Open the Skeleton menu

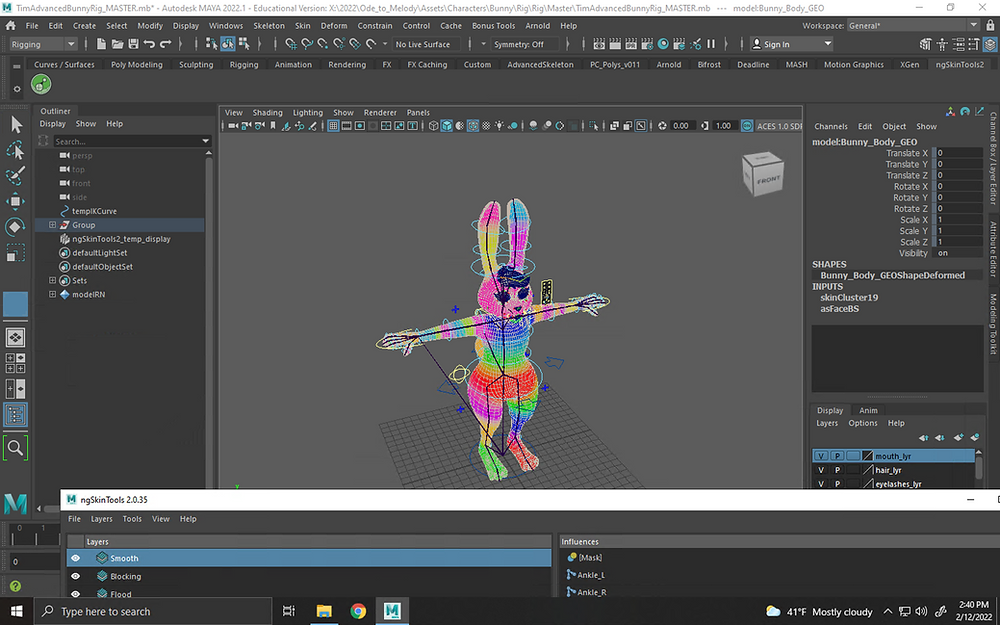[x=269, y=26]
